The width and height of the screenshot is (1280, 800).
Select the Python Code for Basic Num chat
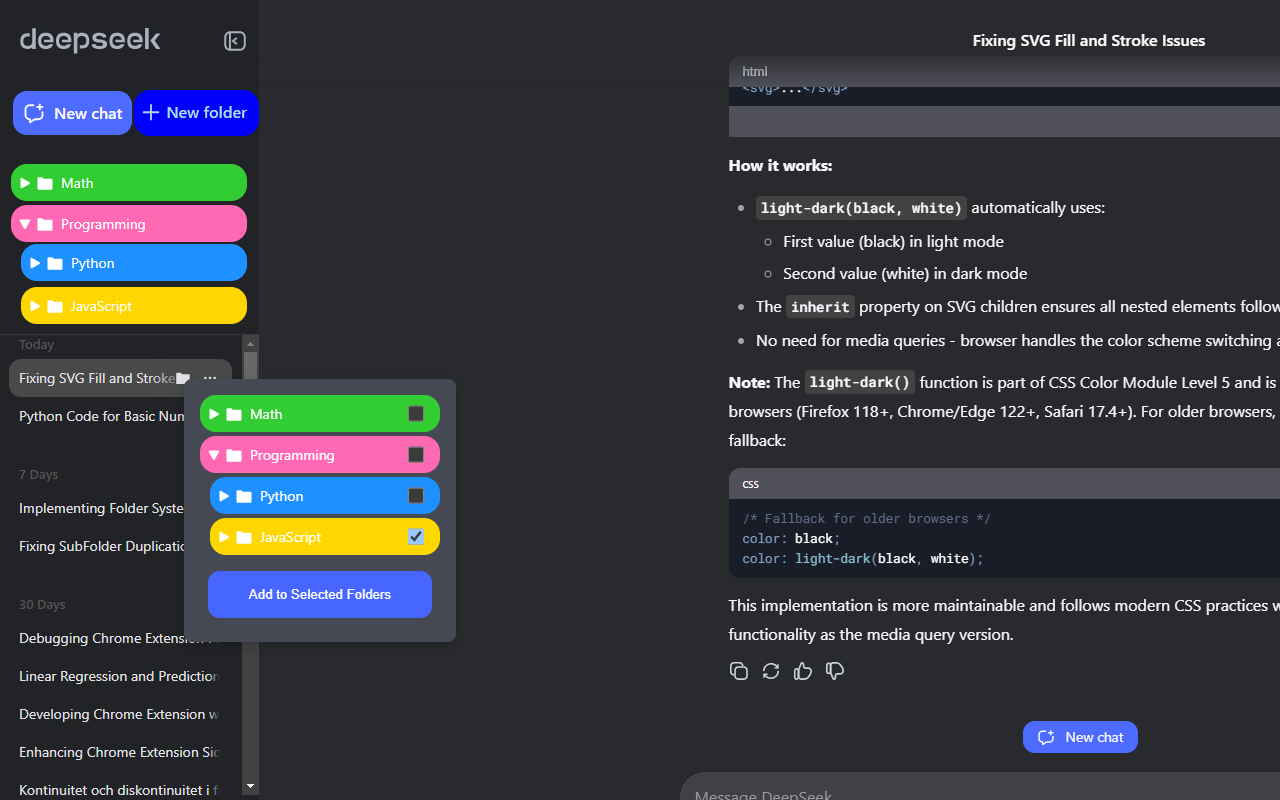[x=100, y=416]
